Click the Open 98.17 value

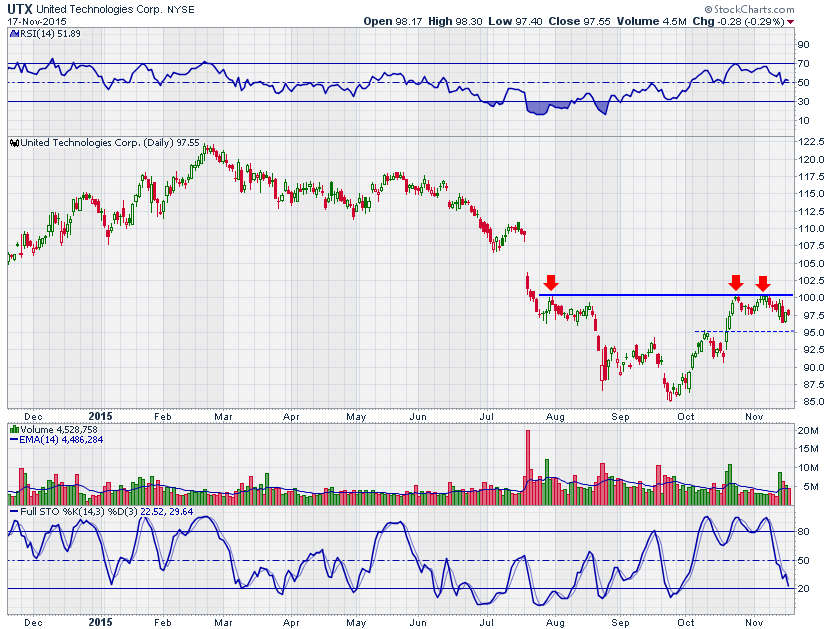393,21
